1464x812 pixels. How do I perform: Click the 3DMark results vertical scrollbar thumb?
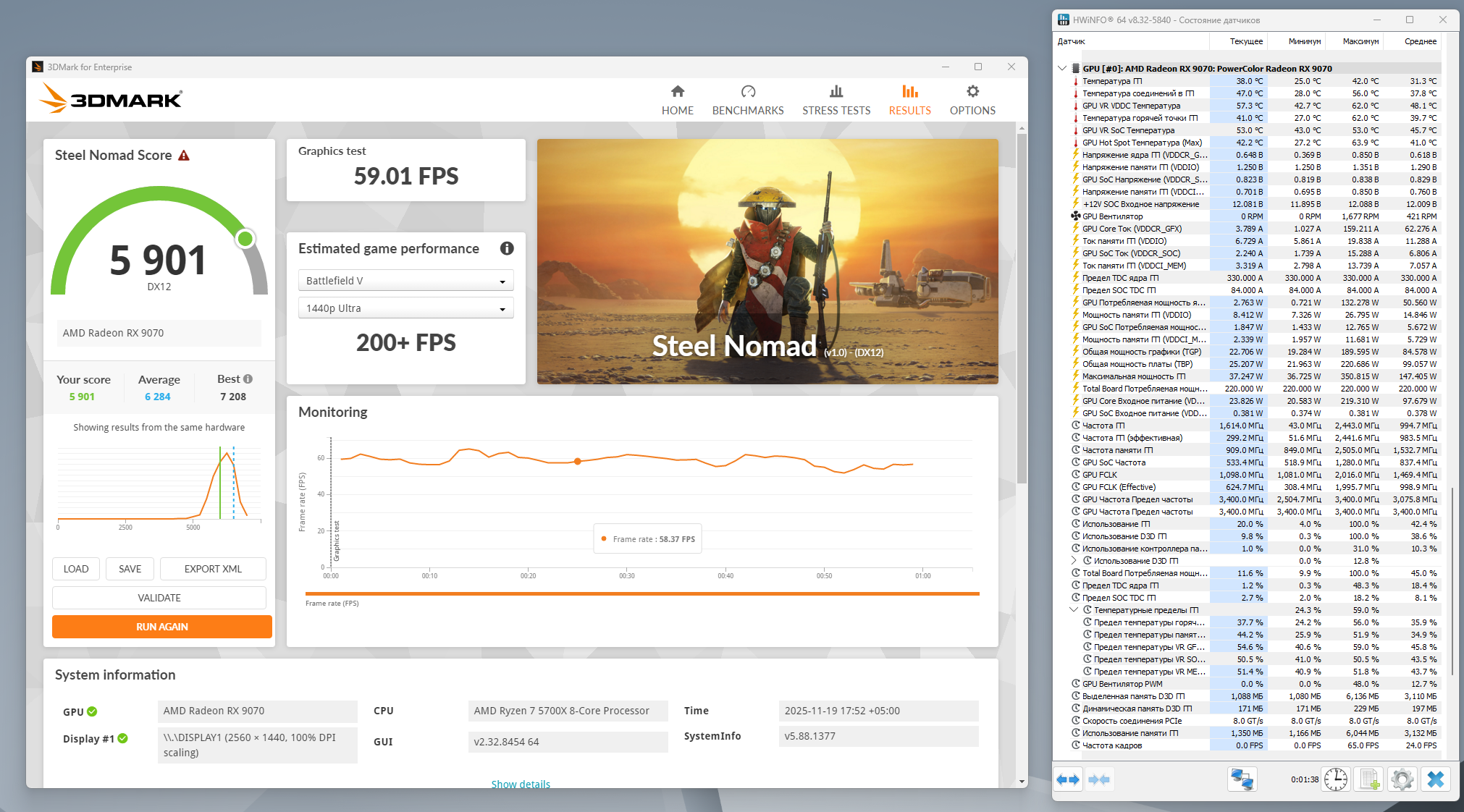[x=1022, y=308]
